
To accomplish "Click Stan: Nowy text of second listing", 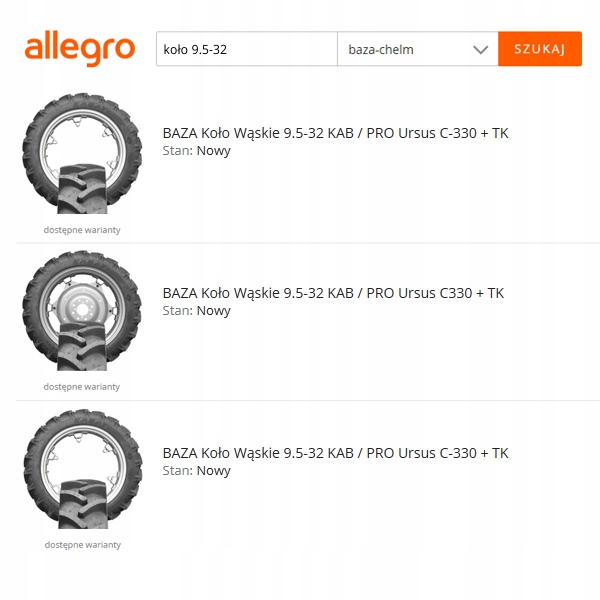I will (197, 311).
